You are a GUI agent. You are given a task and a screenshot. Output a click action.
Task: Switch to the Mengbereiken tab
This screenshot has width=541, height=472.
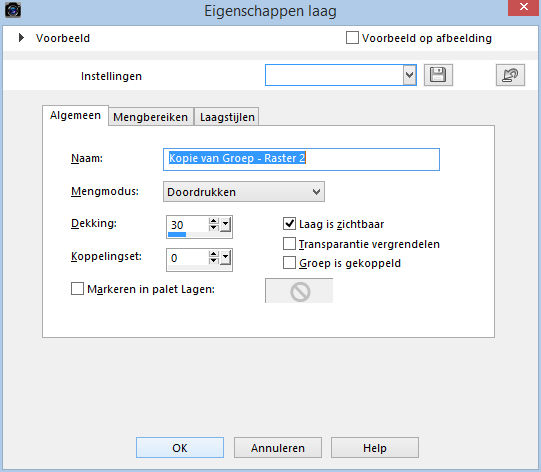150,117
